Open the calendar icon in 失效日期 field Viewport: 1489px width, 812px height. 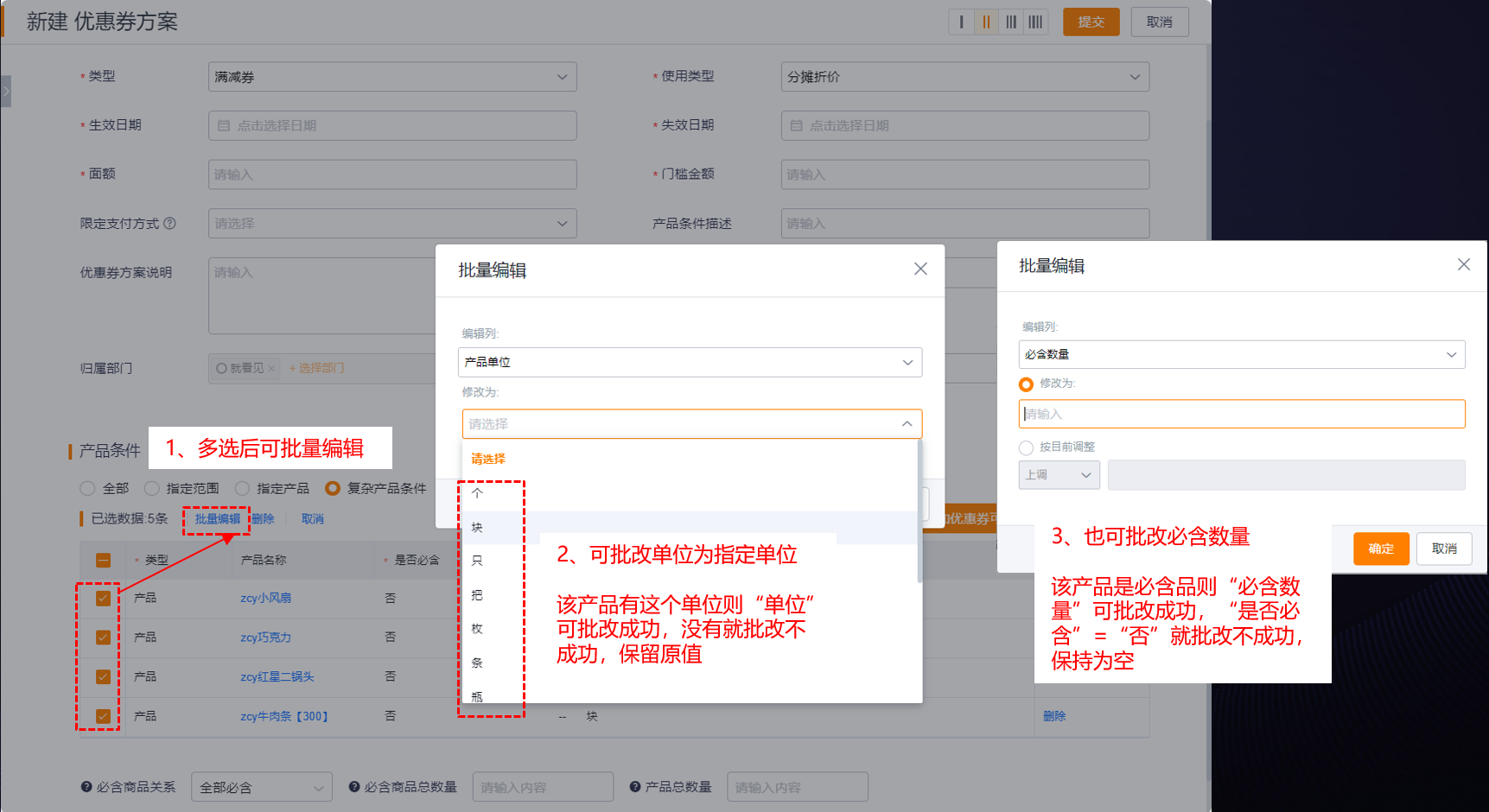797,125
